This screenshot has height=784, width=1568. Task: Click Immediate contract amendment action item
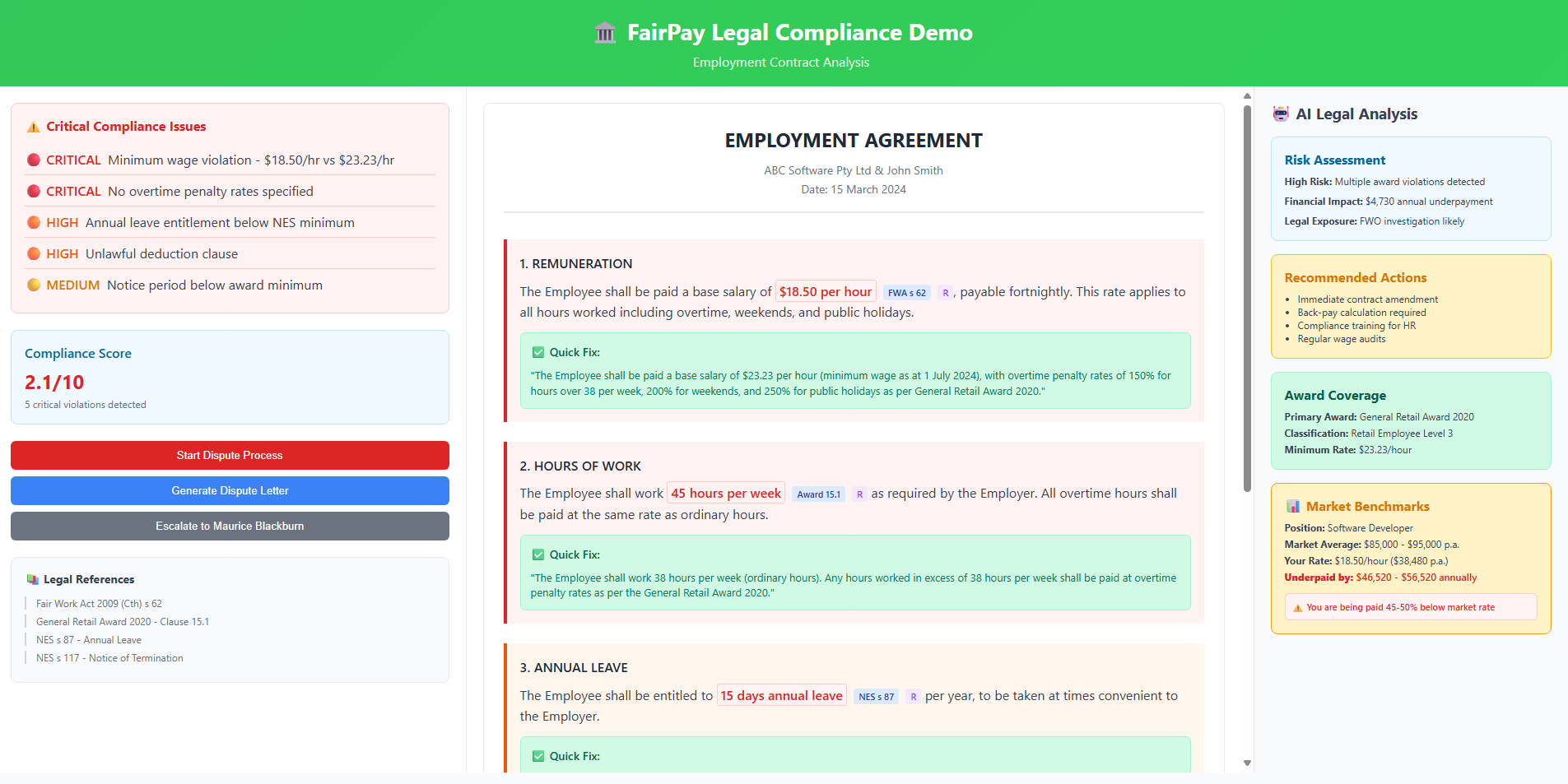click(x=1367, y=299)
